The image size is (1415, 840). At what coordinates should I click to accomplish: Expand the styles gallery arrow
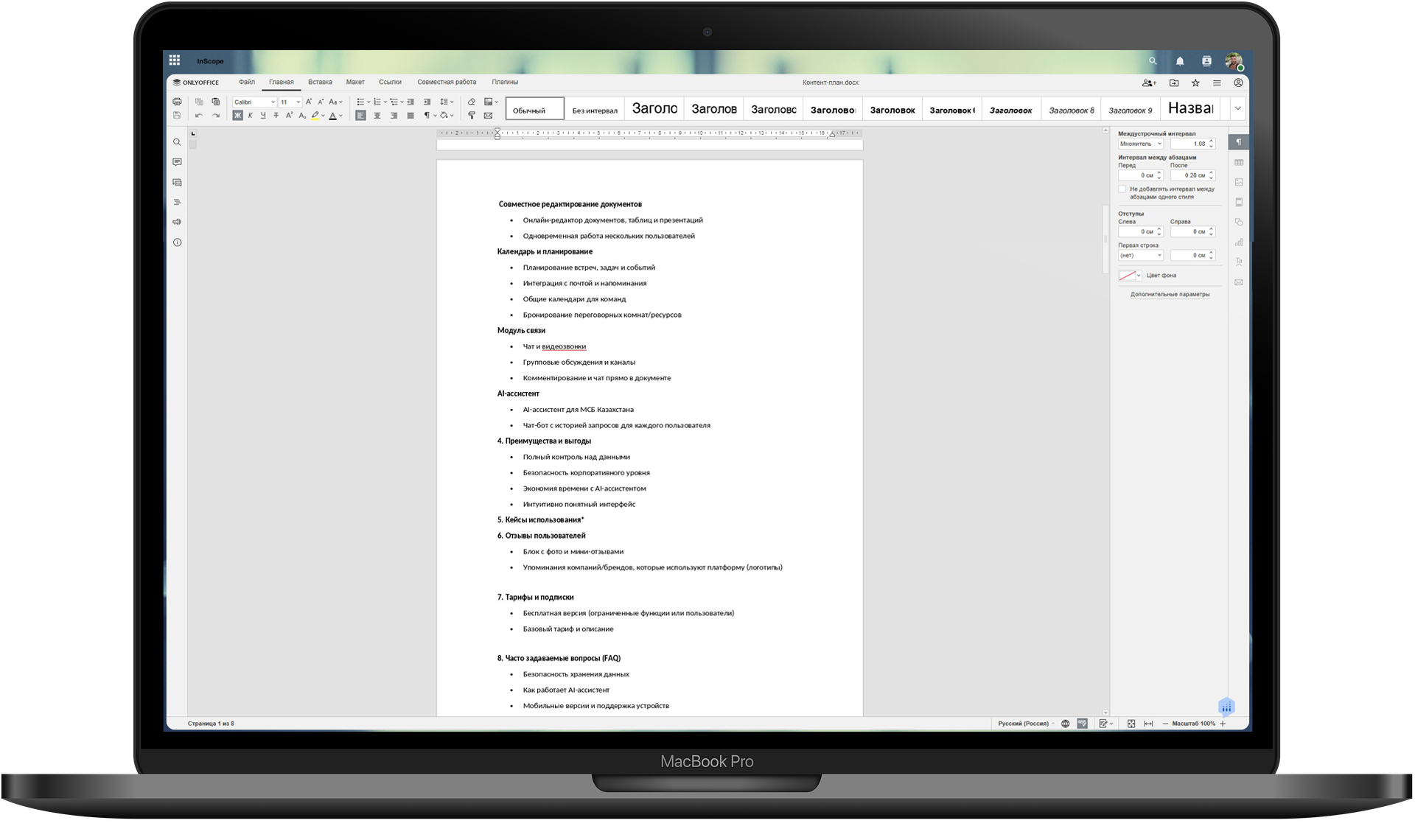1237,108
